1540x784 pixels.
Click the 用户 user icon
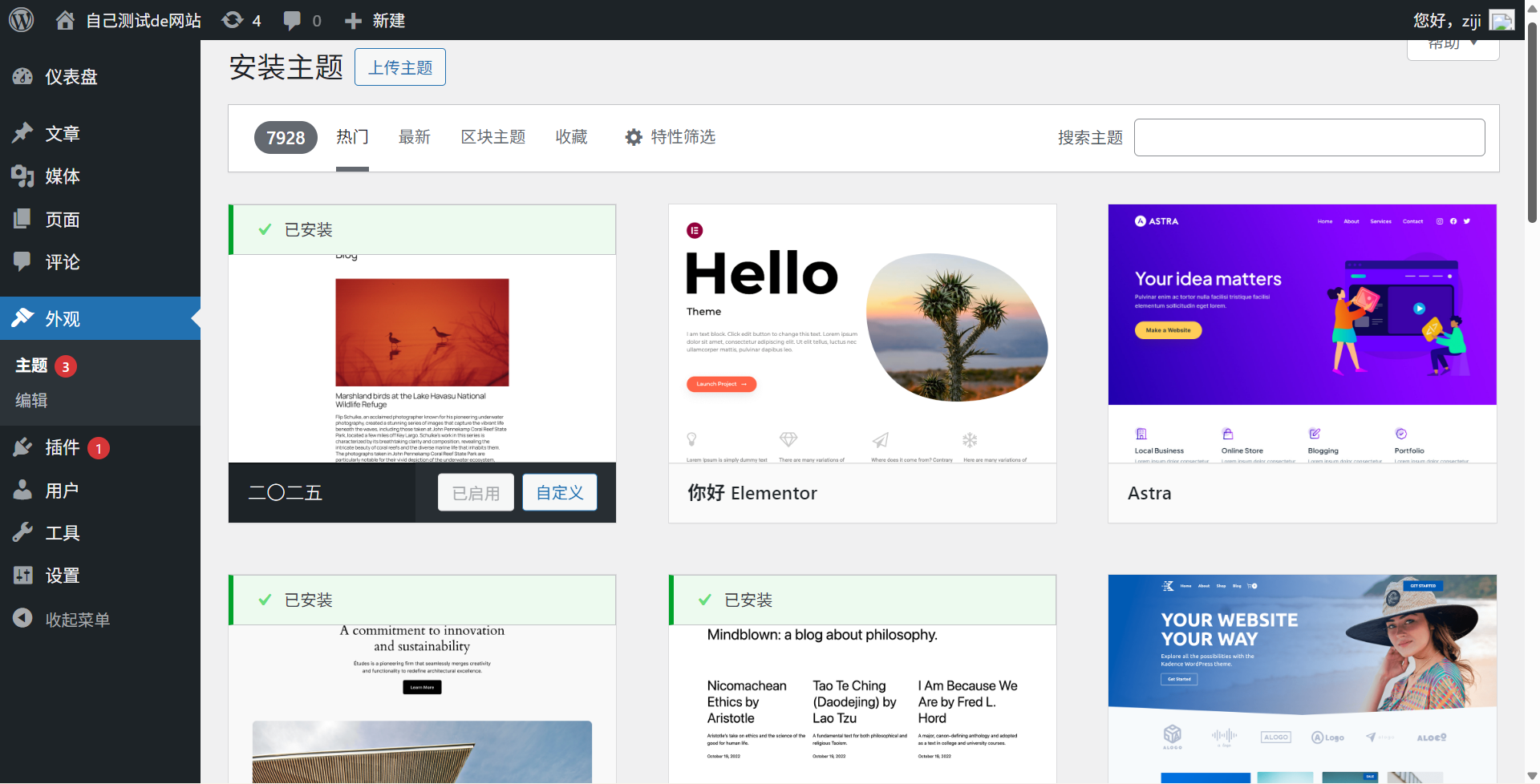click(x=22, y=490)
